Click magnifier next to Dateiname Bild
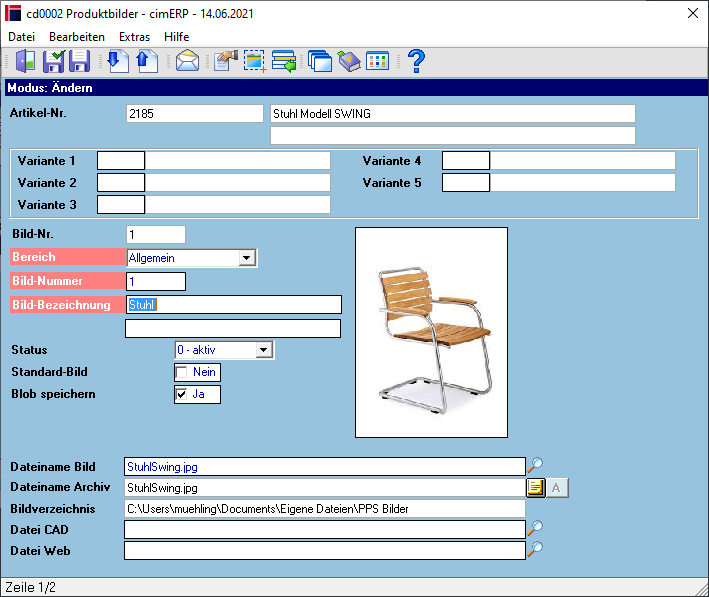709x597 pixels. [535, 464]
